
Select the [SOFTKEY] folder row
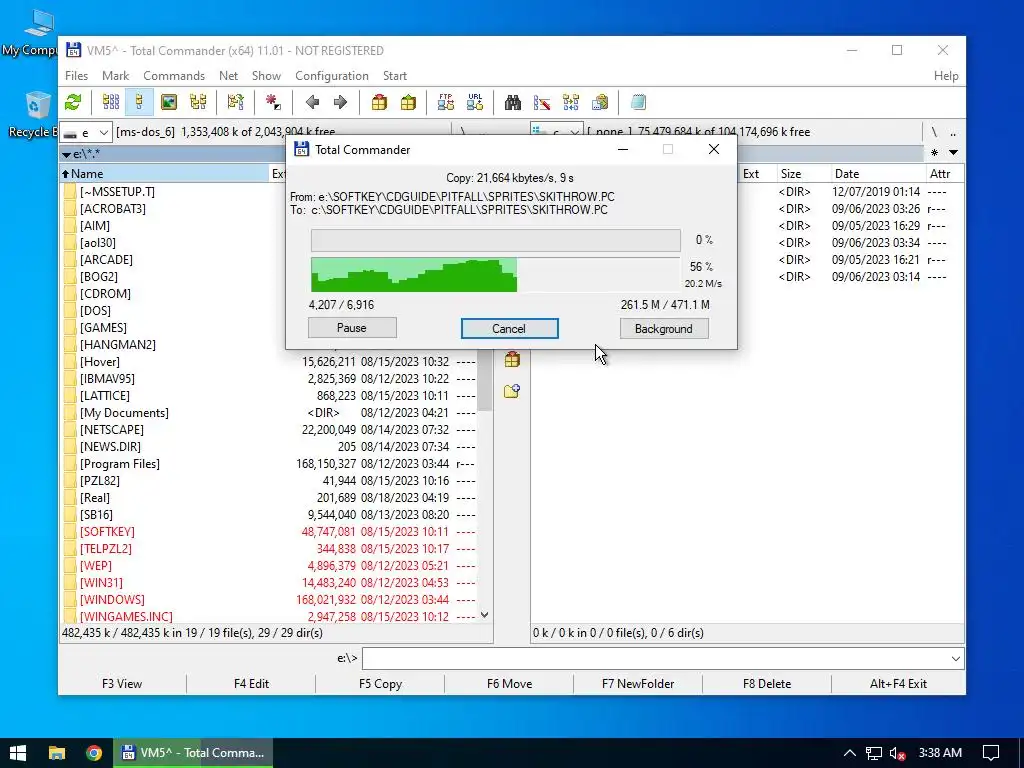point(269,532)
